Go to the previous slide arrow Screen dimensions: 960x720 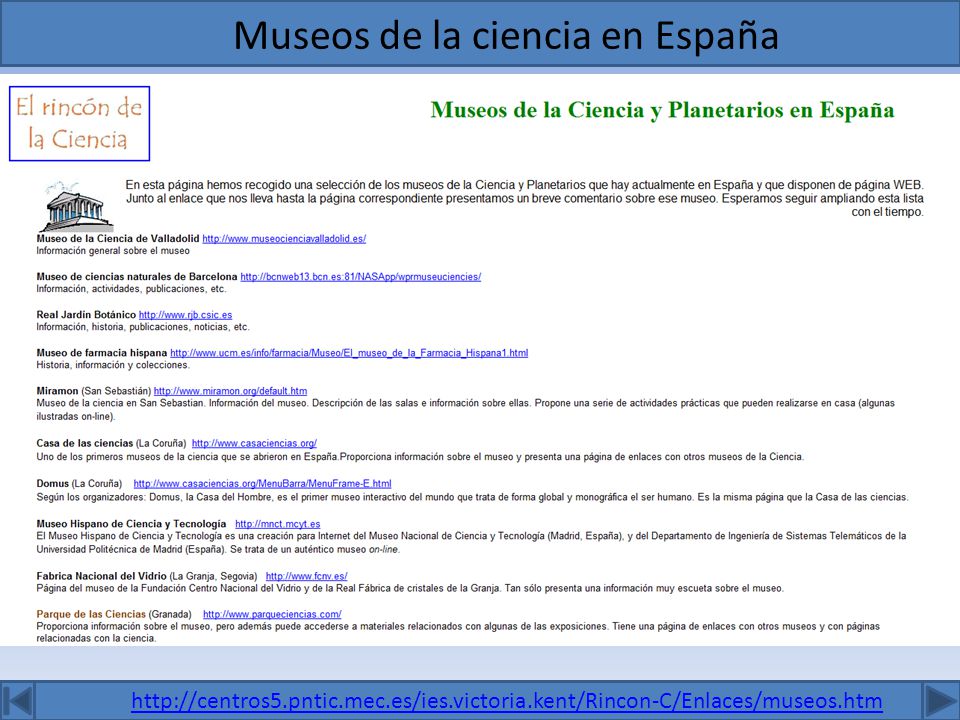pos(18,700)
